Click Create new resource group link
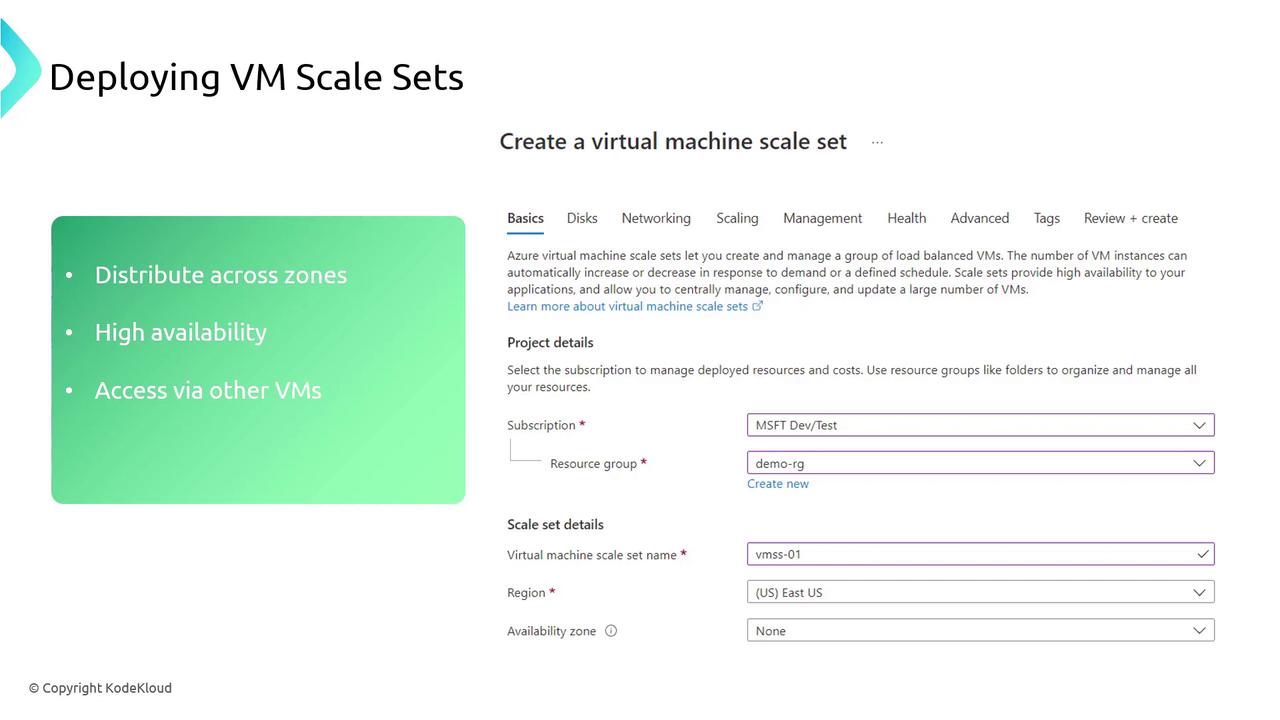This screenshot has width=1280, height=720. click(778, 484)
